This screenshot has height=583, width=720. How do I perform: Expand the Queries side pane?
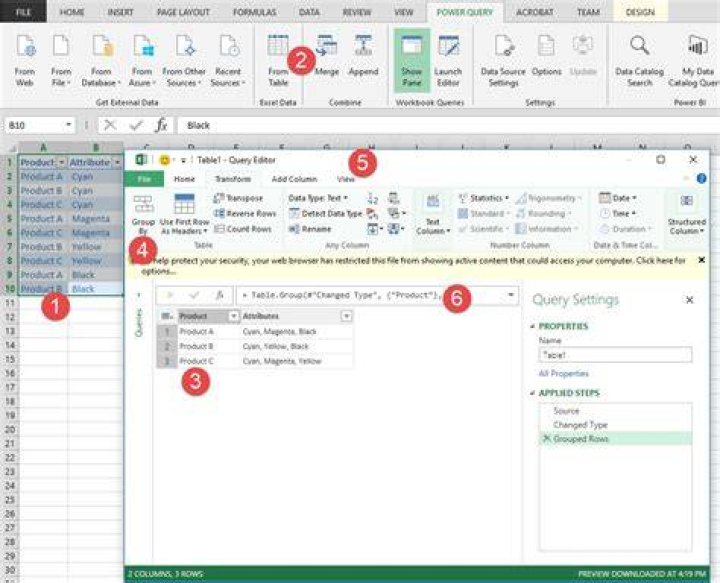coord(139,295)
